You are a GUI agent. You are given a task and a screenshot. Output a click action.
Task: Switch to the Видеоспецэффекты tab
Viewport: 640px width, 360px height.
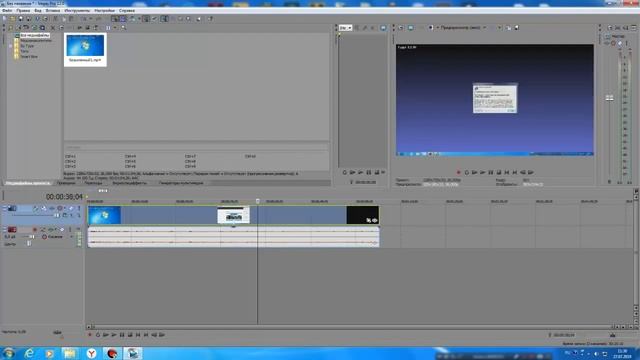pos(130,183)
